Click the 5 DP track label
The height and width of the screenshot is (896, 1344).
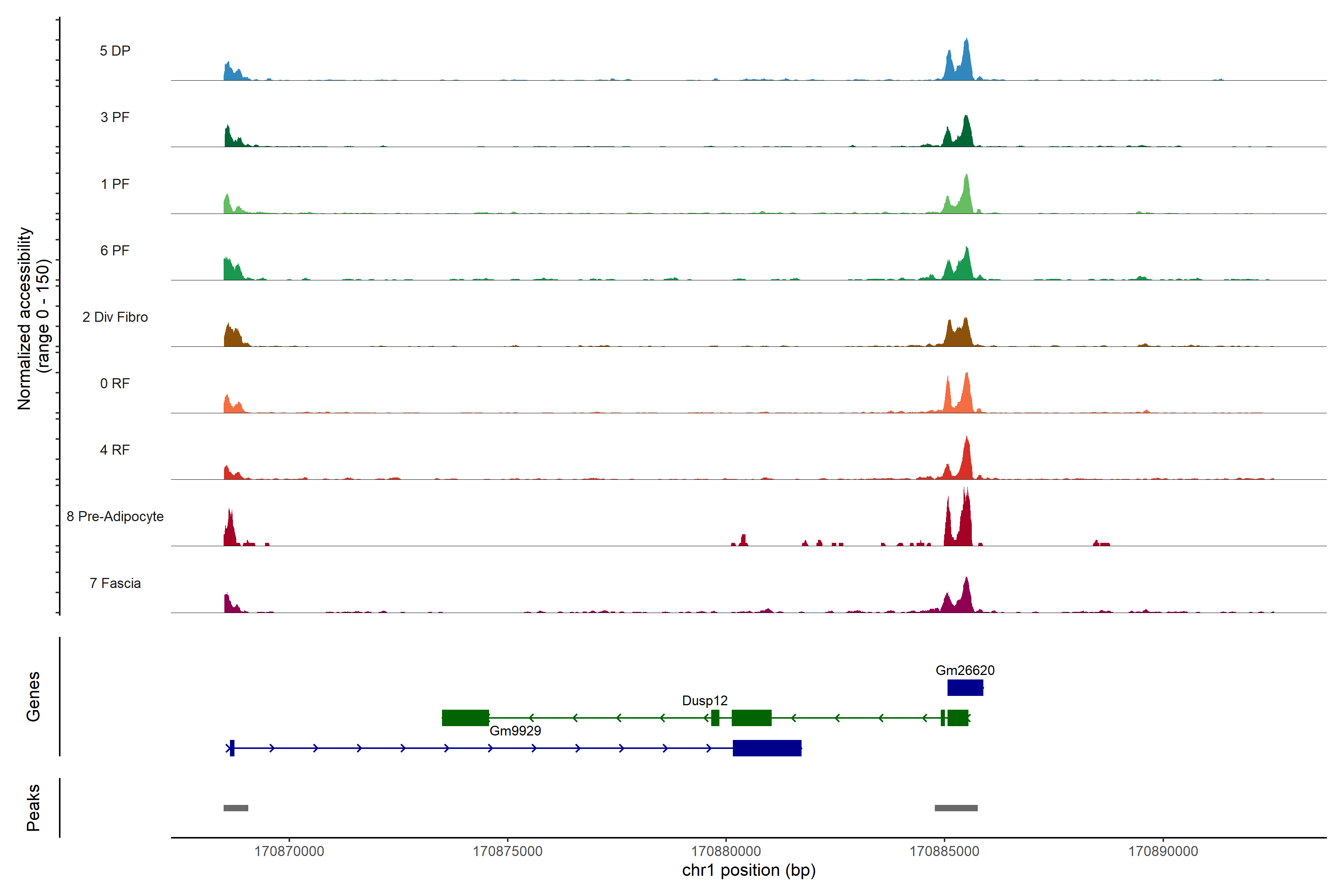click(115, 51)
